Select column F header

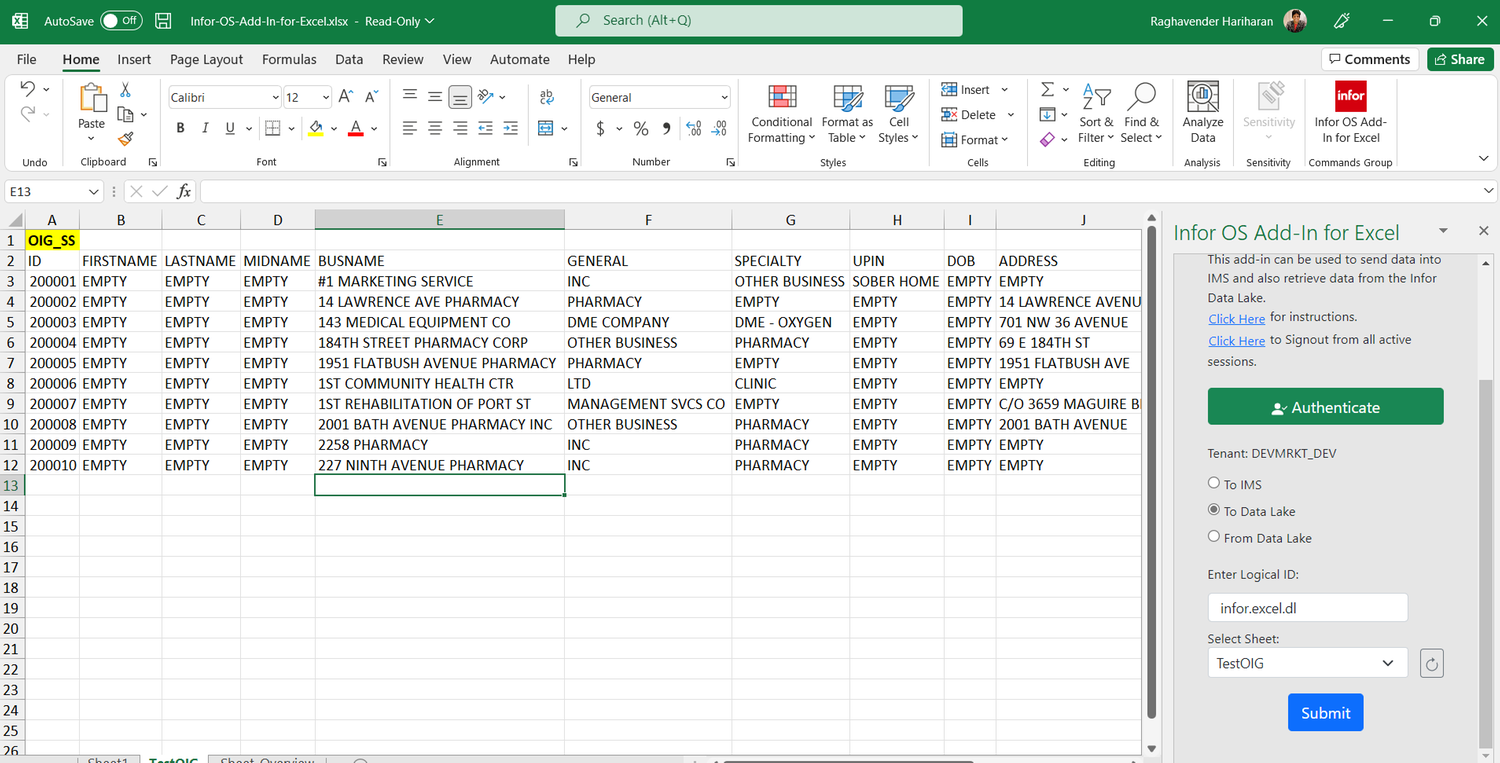pyautogui.click(x=648, y=220)
